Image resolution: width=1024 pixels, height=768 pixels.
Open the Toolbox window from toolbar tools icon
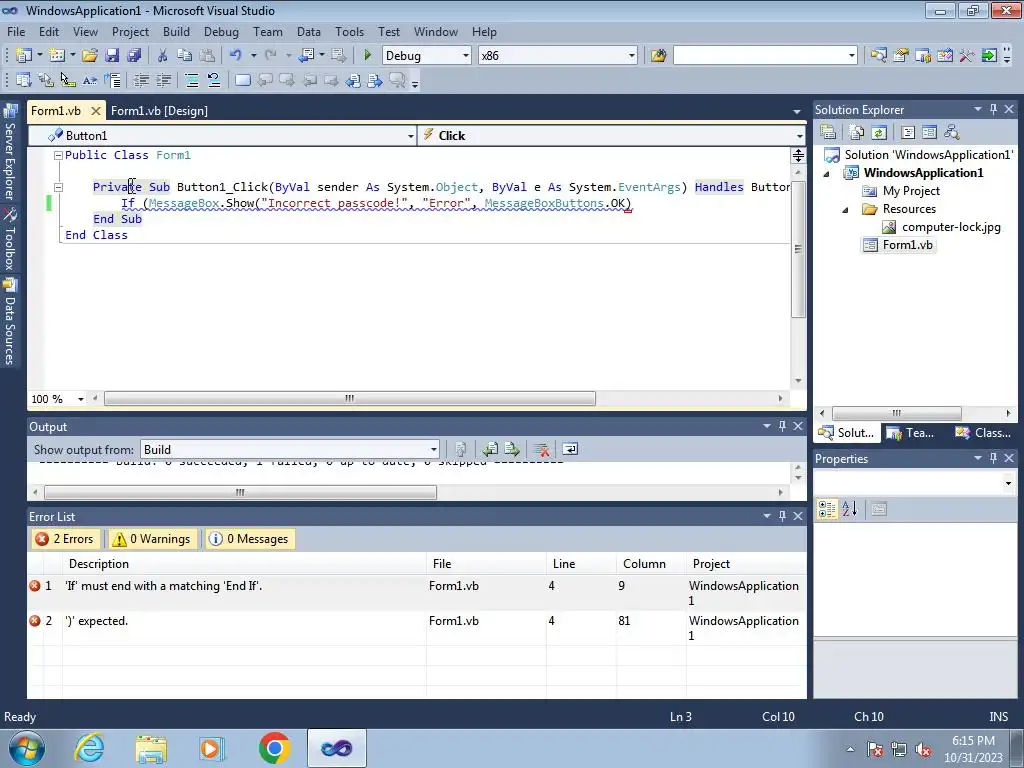(967, 56)
